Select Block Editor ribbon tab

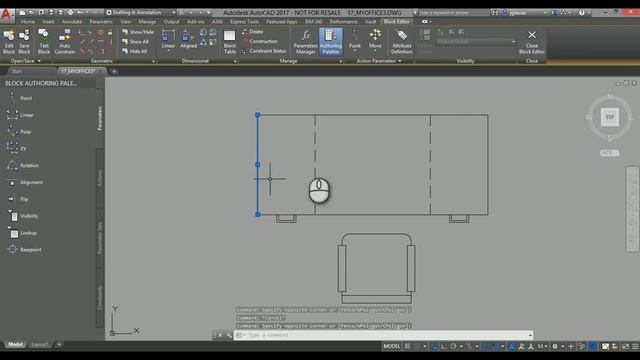(396, 22)
